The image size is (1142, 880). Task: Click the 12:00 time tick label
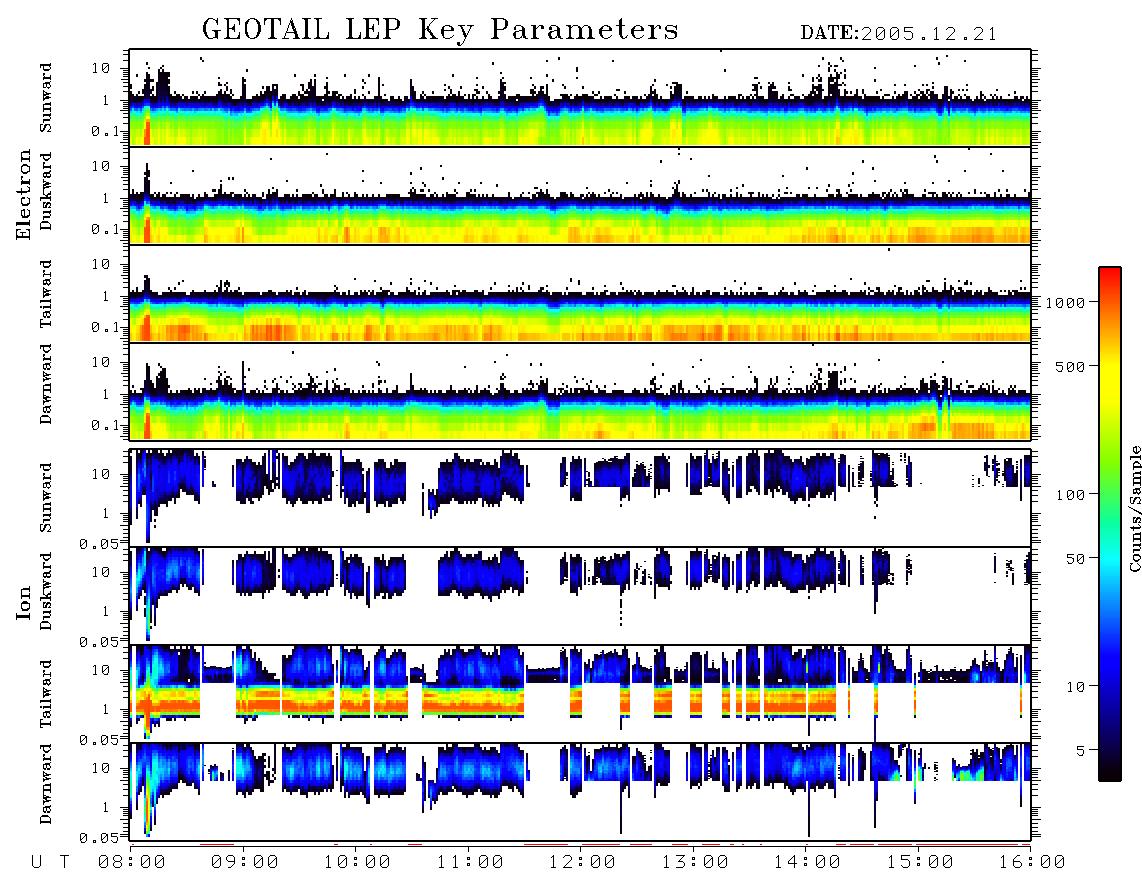pyautogui.click(x=582, y=863)
